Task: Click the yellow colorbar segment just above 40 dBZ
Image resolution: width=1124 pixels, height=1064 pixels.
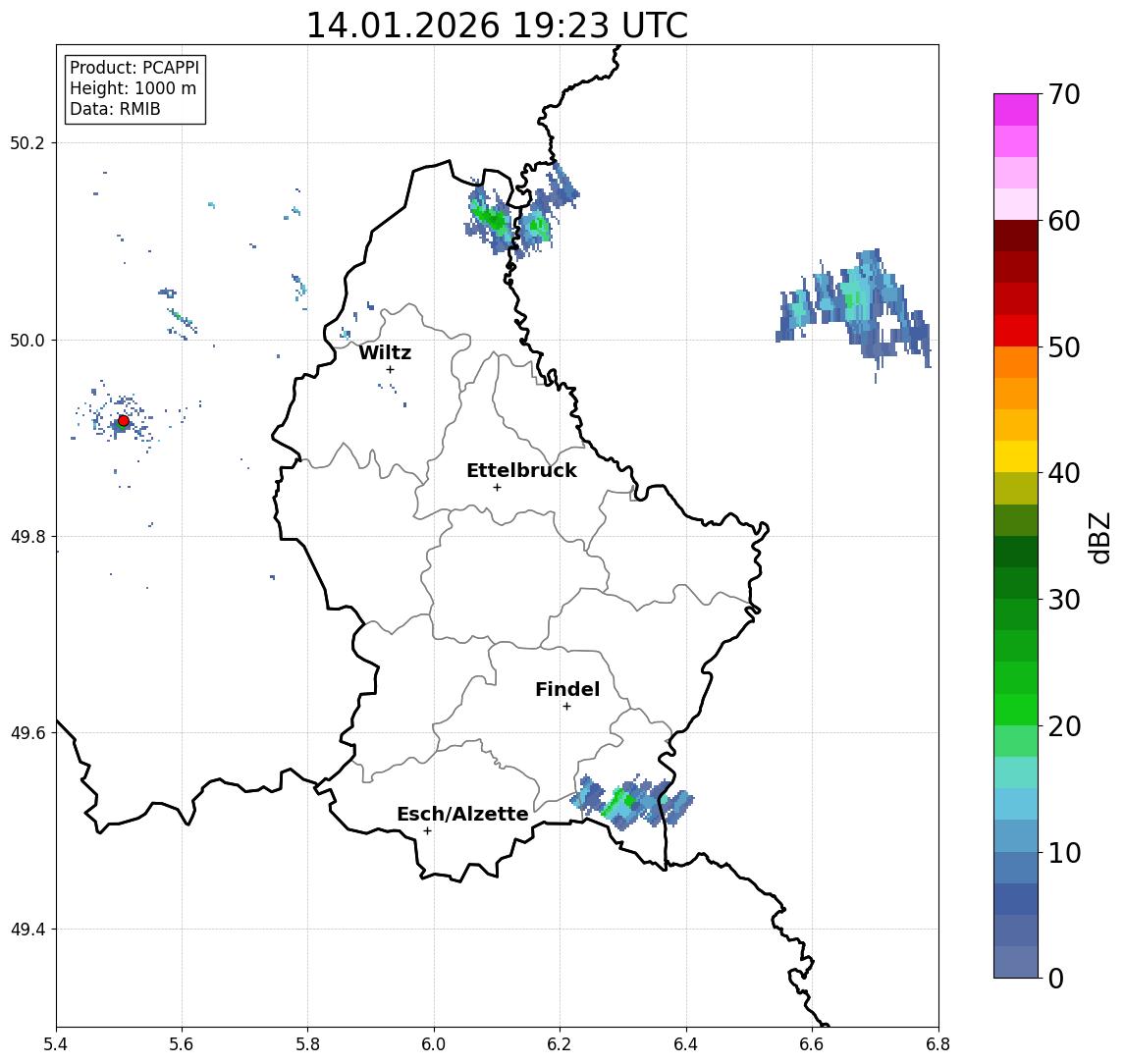Action: tap(1016, 456)
